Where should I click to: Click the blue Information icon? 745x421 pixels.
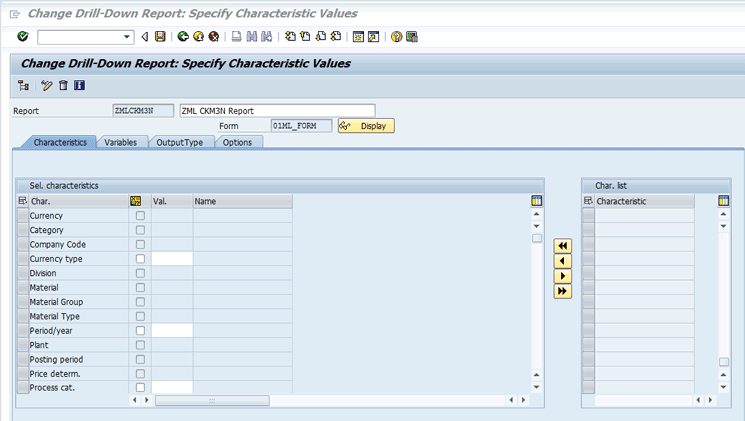(x=79, y=86)
